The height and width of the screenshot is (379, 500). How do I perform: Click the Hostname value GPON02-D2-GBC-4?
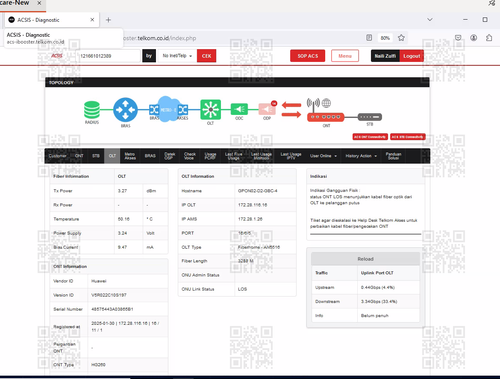pos(257,191)
